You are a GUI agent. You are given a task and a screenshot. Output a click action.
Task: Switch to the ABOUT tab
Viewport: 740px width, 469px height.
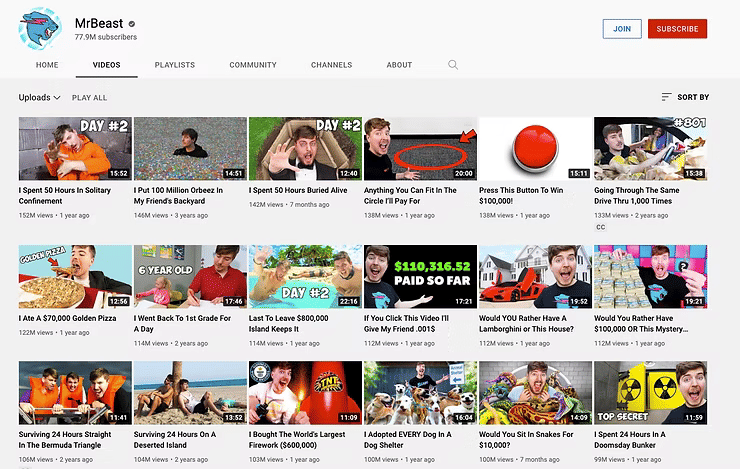coord(399,65)
